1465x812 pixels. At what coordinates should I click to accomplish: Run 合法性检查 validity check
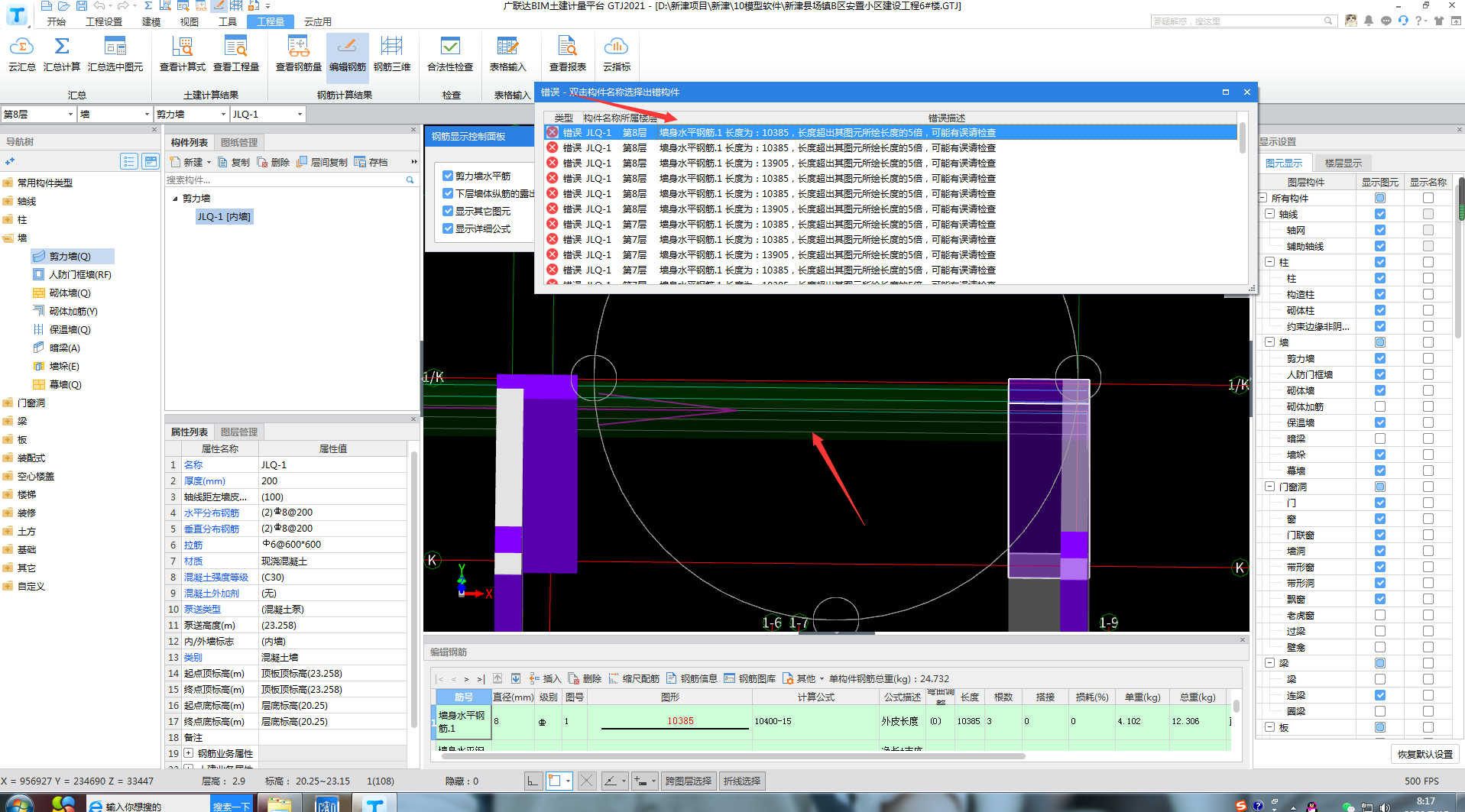coord(450,53)
